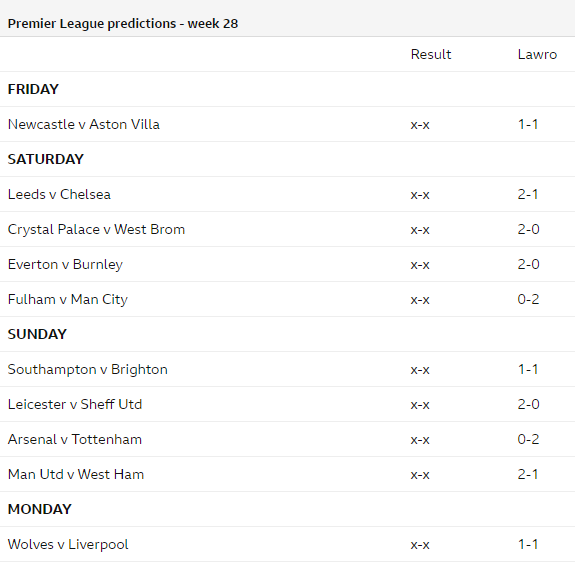The image size is (575, 562).
Task: Select the Lawro column header
Action: click(537, 54)
